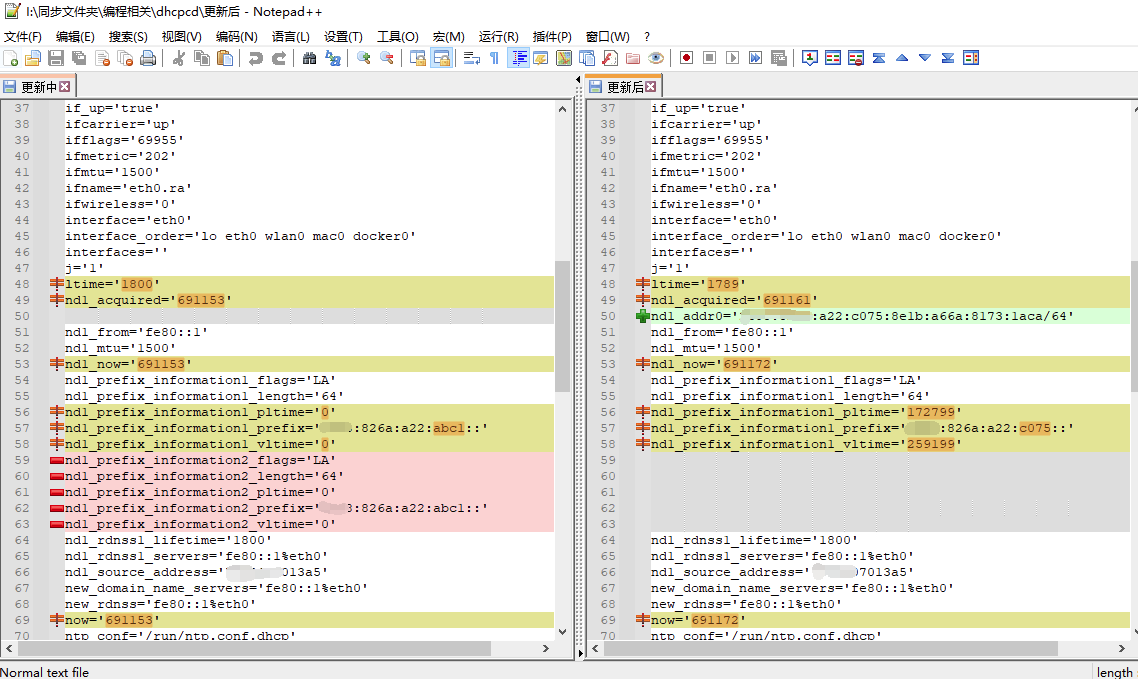Toggle the word wrap button
Viewport: 1138px width, 679px height.
coord(471,58)
